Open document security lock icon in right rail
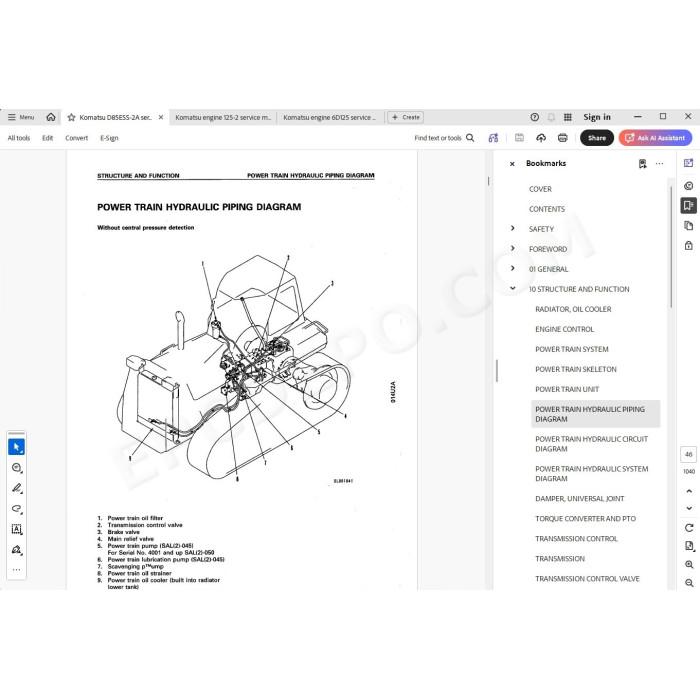The image size is (700, 700). click(688, 245)
